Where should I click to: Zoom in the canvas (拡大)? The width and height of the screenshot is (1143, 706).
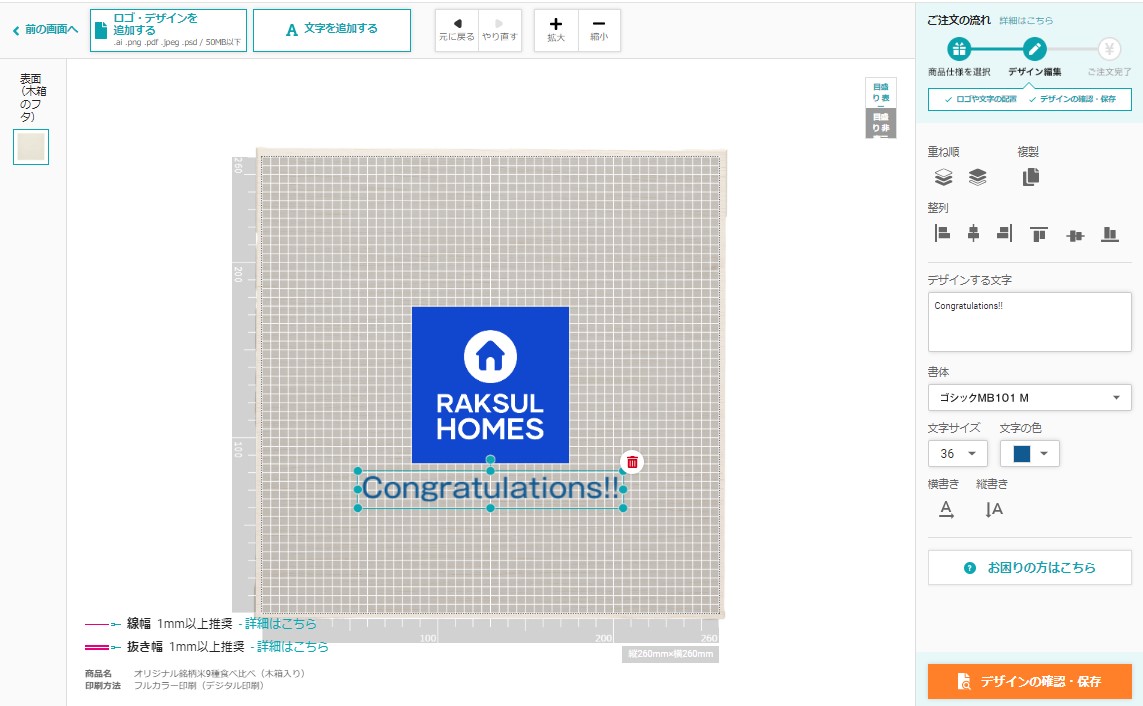pyautogui.click(x=556, y=30)
